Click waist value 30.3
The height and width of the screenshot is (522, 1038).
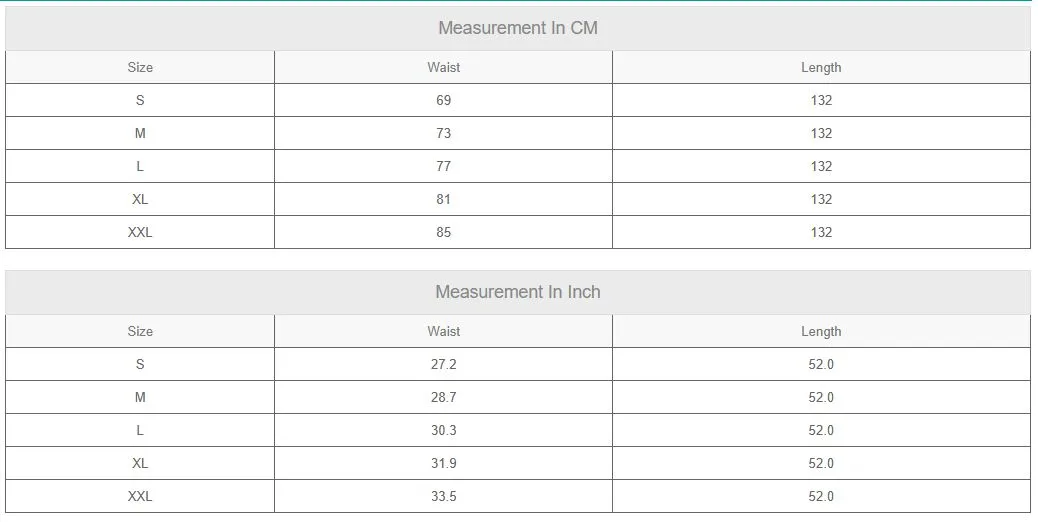pos(443,430)
